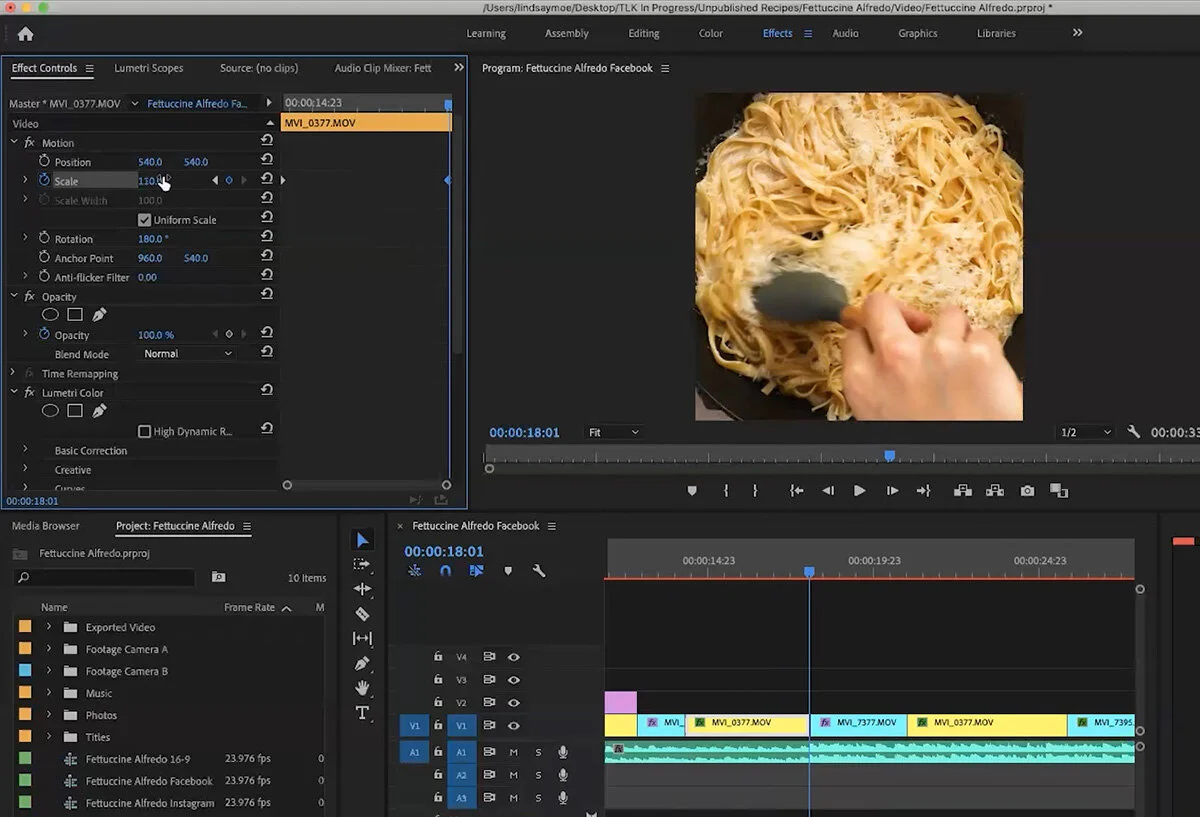The width and height of the screenshot is (1200, 817).
Task: Select the Fettuccine Alfredo Instagram sequence
Action: click(x=149, y=803)
